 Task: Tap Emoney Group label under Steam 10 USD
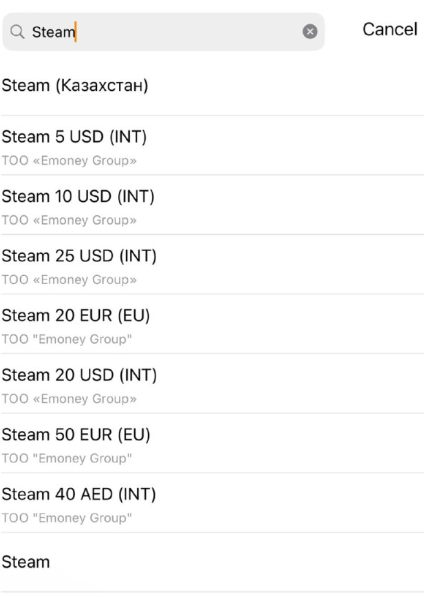coord(69,220)
